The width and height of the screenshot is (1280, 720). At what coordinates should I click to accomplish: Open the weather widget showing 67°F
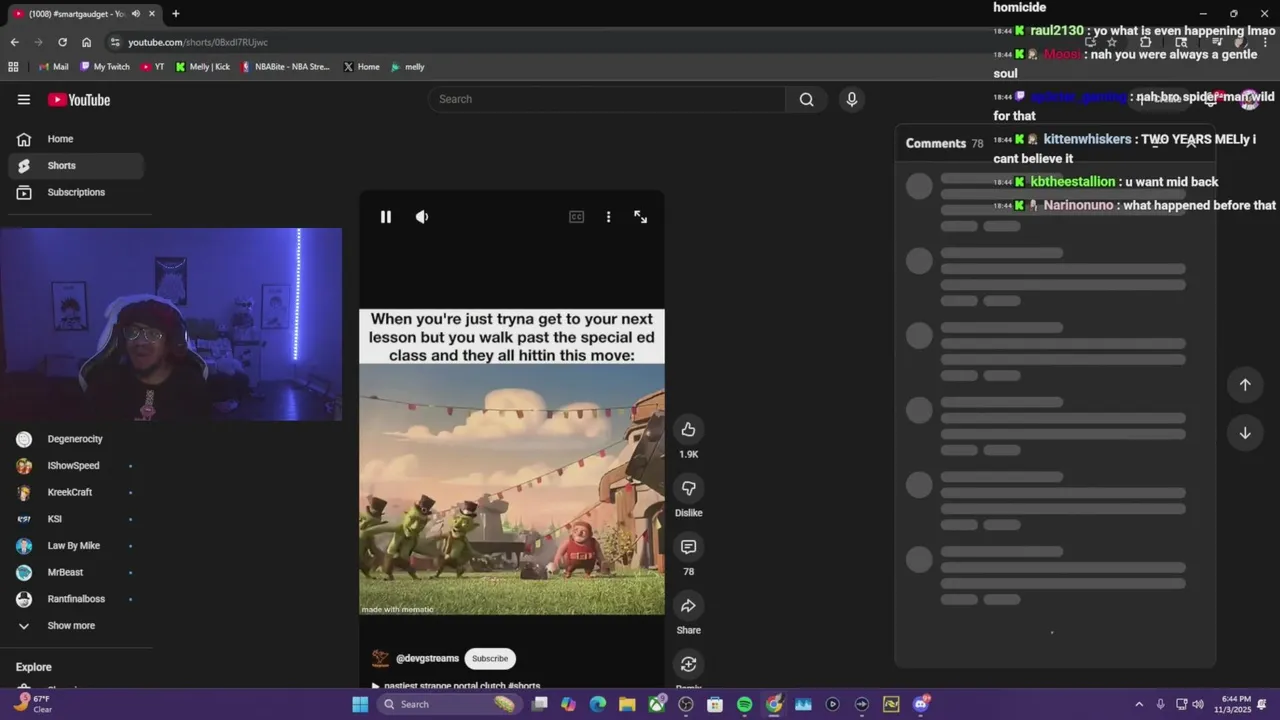click(x=32, y=704)
